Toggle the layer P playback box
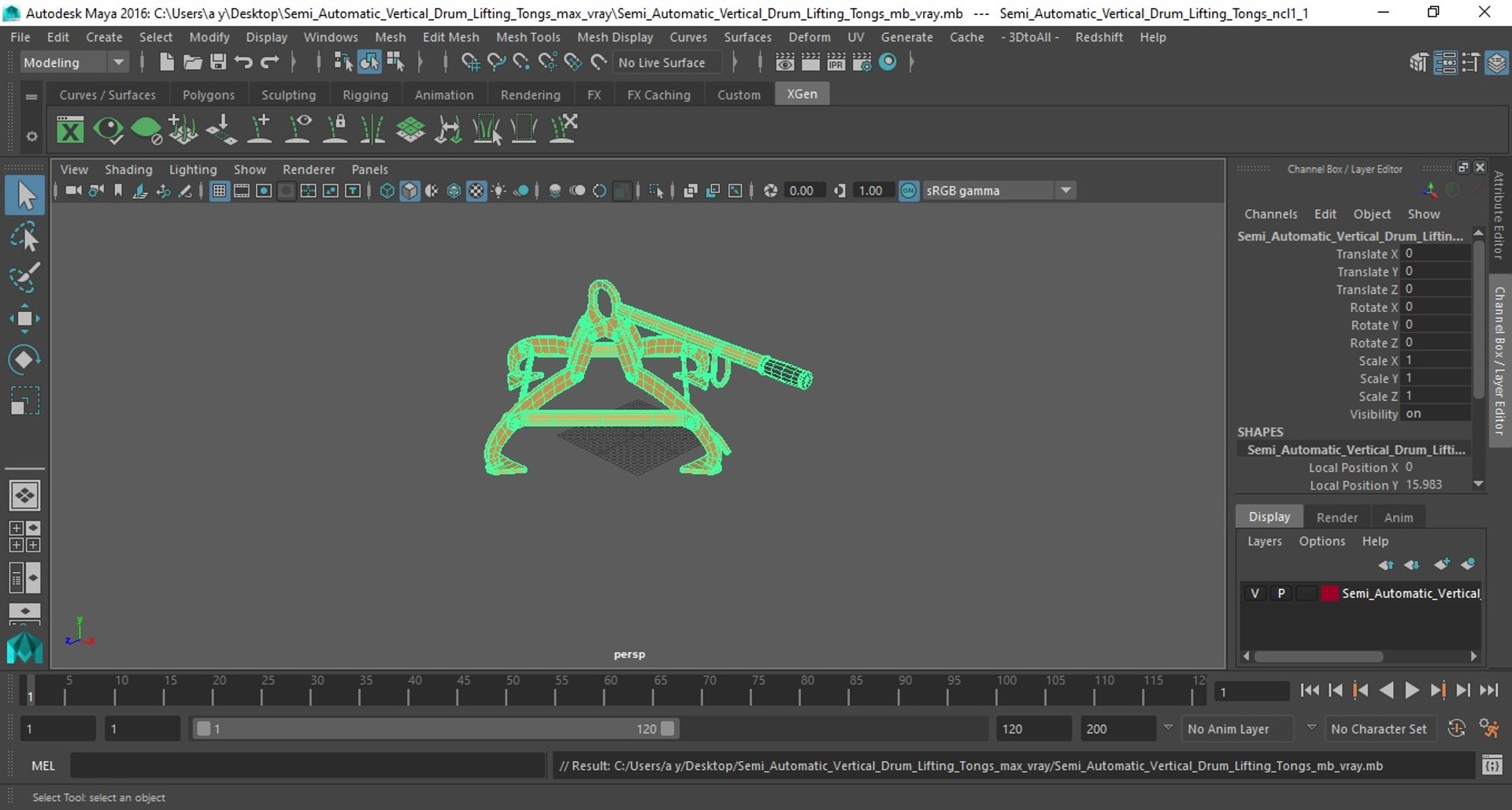This screenshot has height=810, width=1512. [x=1281, y=593]
